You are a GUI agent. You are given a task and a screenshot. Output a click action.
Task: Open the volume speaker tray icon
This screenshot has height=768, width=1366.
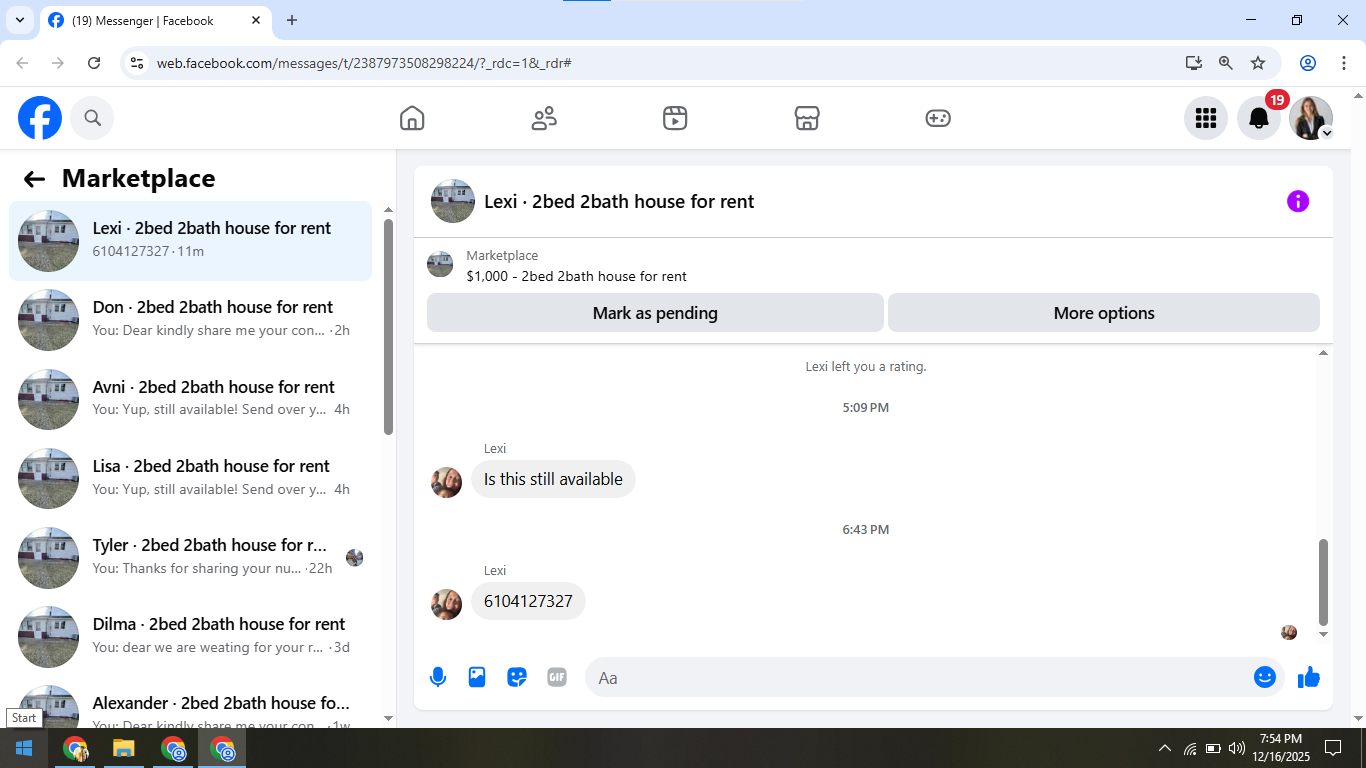[x=1237, y=748]
